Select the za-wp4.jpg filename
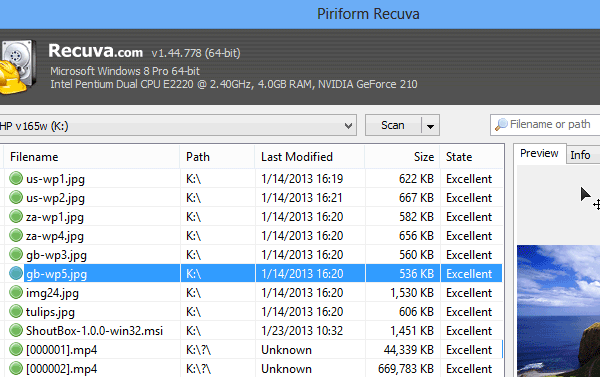This screenshot has width=600, height=377. (x=55, y=236)
